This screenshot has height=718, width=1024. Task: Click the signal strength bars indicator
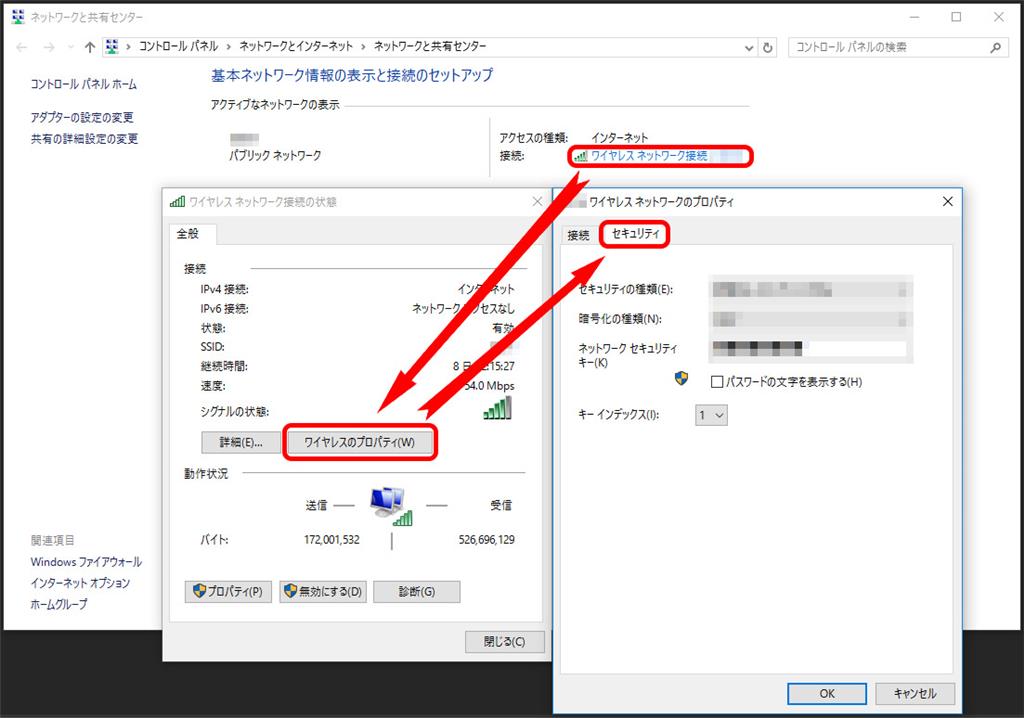tap(498, 409)
